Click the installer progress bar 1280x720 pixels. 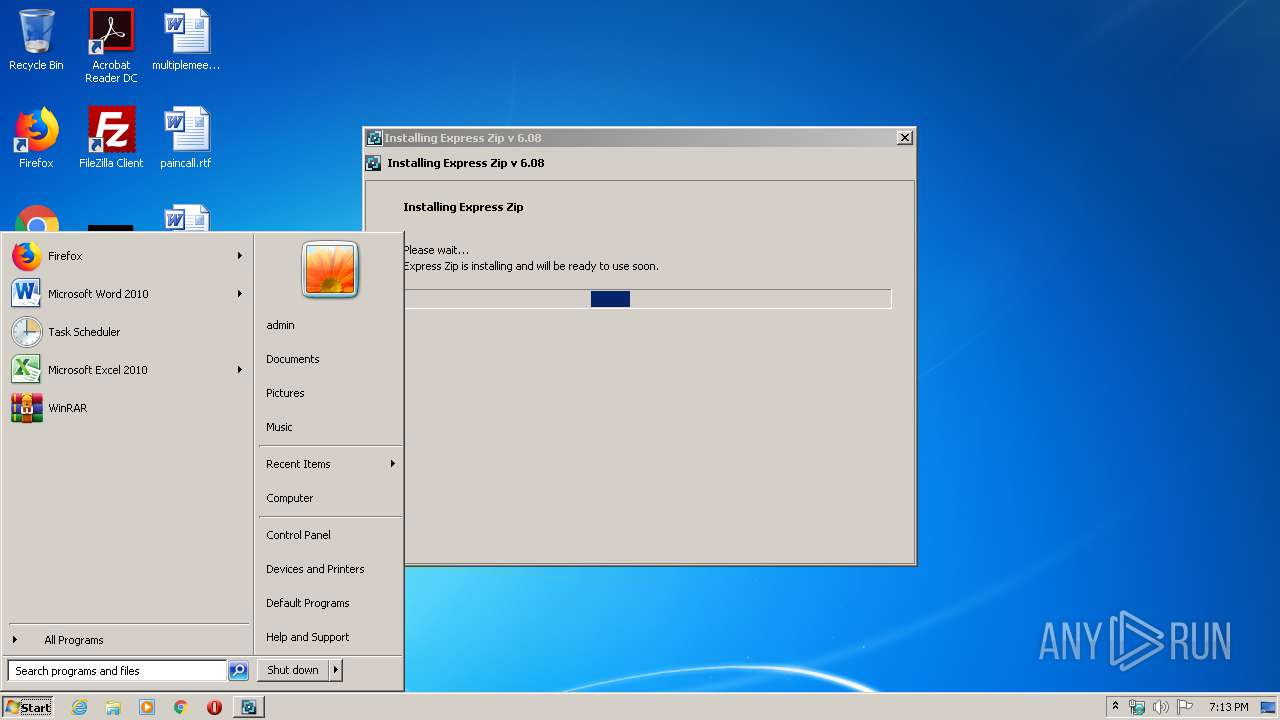pyautogui.click(x=647, y=299)
